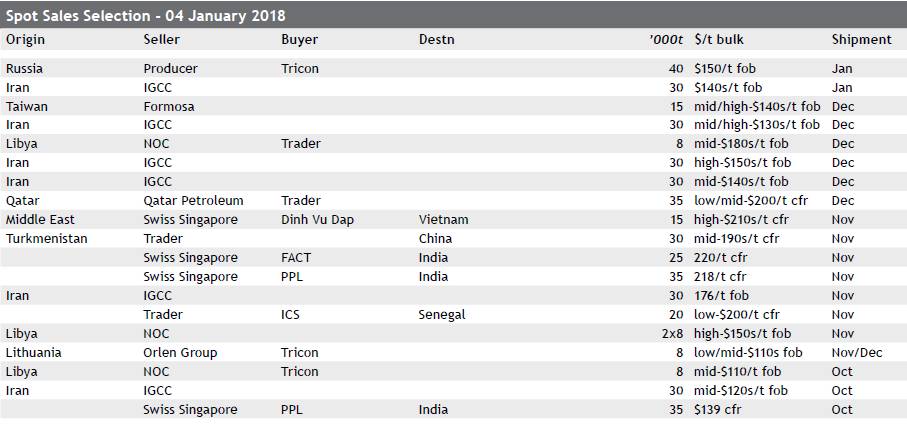Select the Spot Sales Selection title bar
Image resolution: width=907 pixels, height=427 pixels.
coord(454,15)
